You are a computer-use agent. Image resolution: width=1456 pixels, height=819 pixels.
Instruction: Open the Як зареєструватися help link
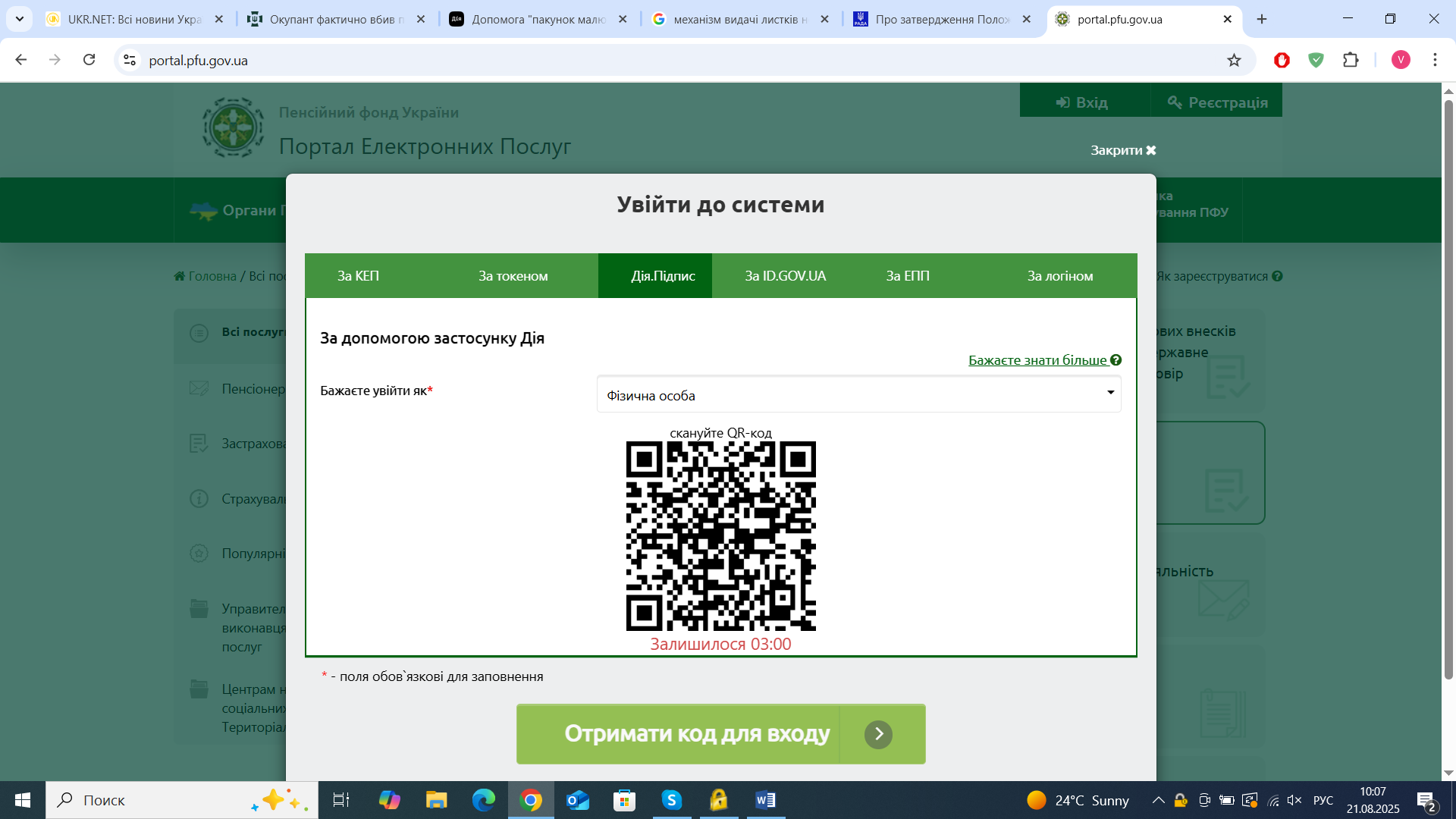[x=1219, y=276]
